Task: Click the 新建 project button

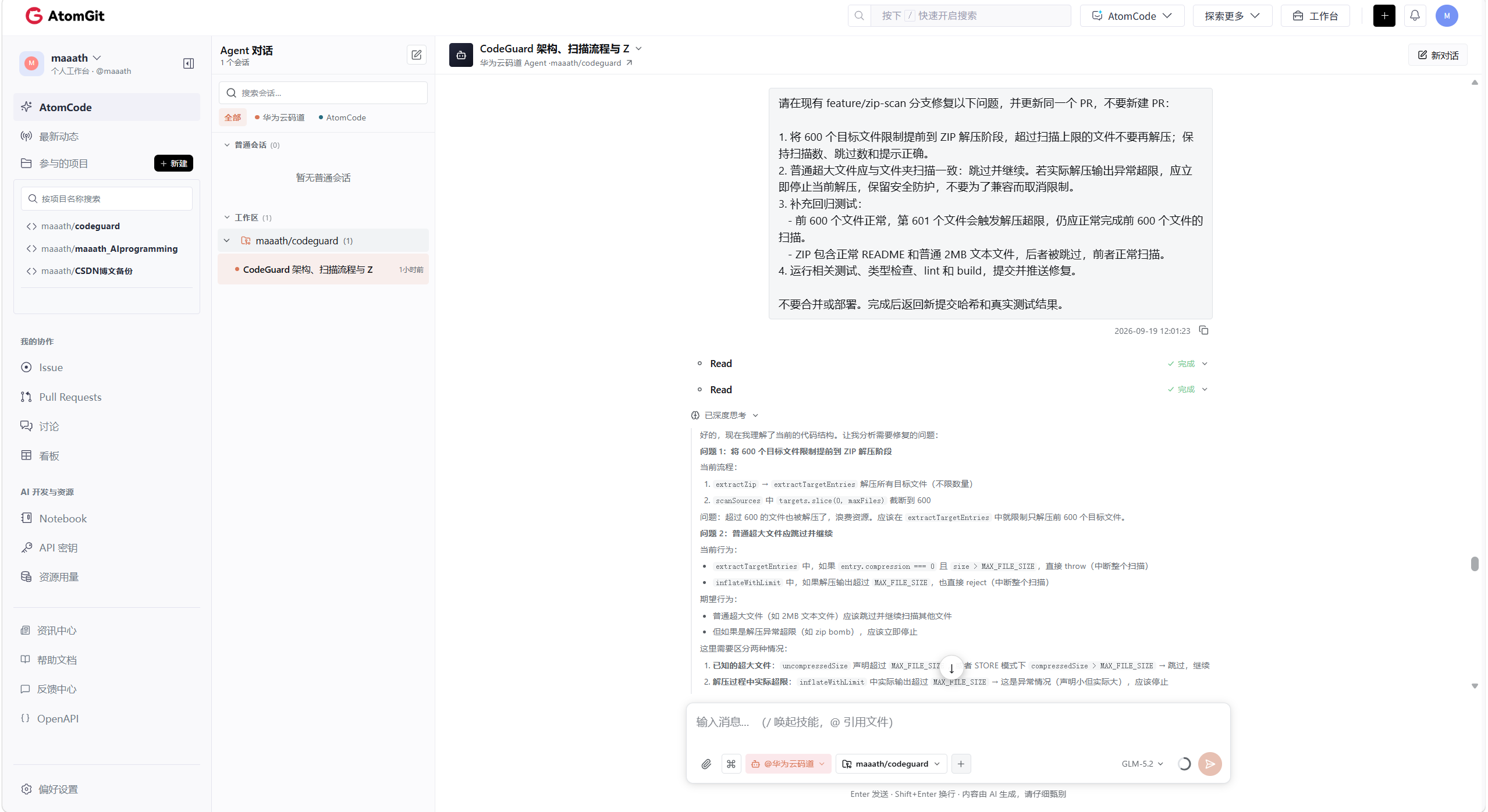Action: (x=173, y=163)
